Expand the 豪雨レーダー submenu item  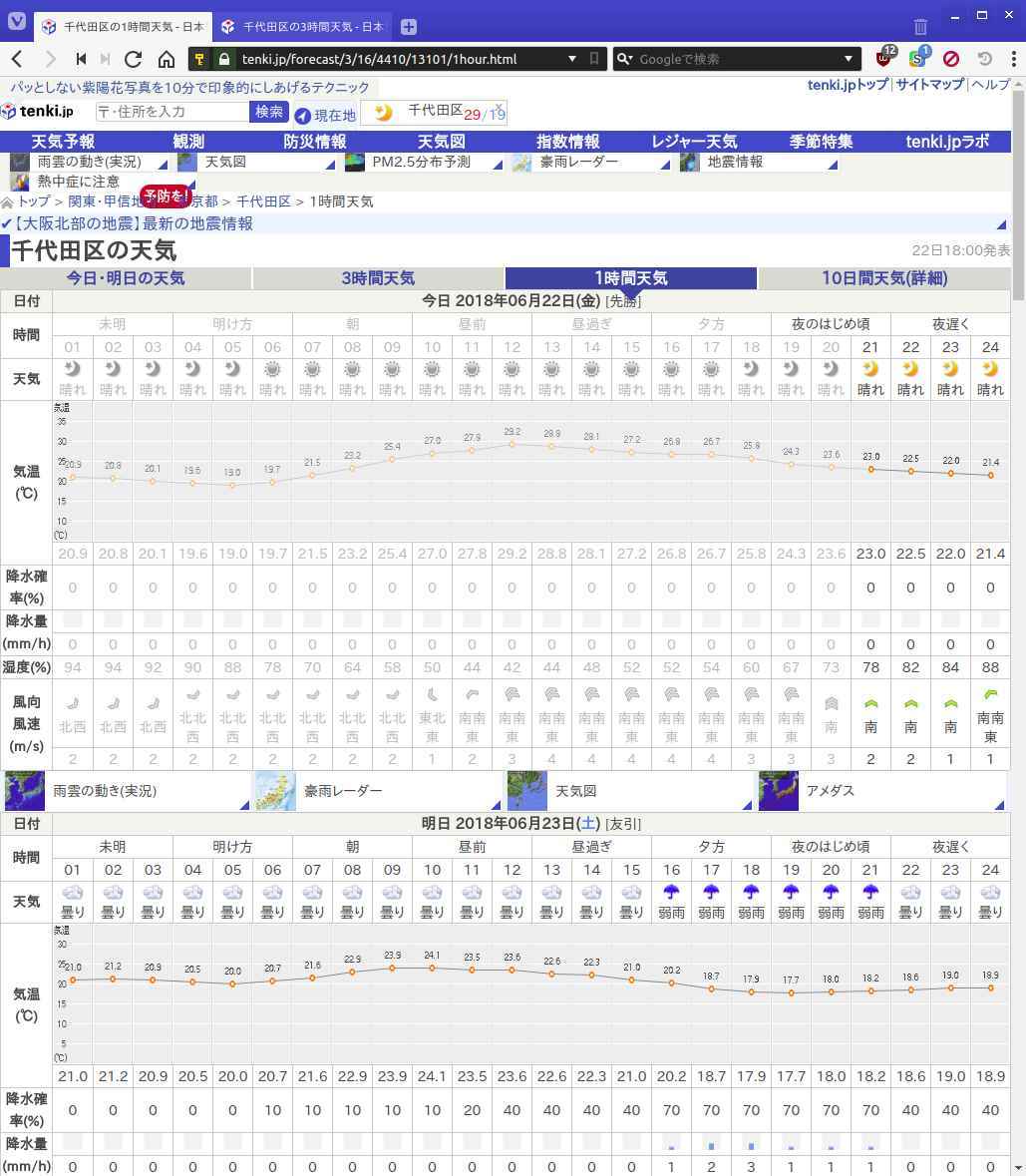(x=665, y=165)
